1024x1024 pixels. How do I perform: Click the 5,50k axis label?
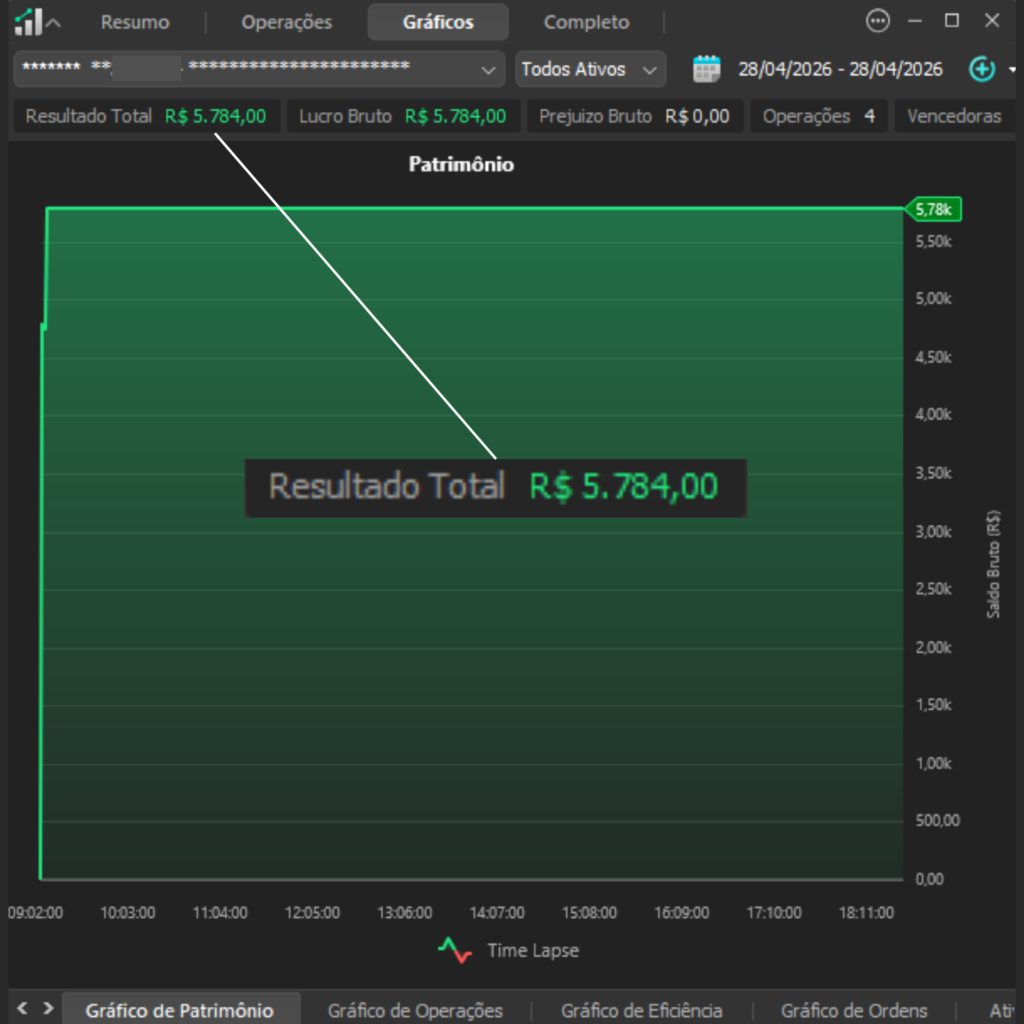[x=933, y=242]
